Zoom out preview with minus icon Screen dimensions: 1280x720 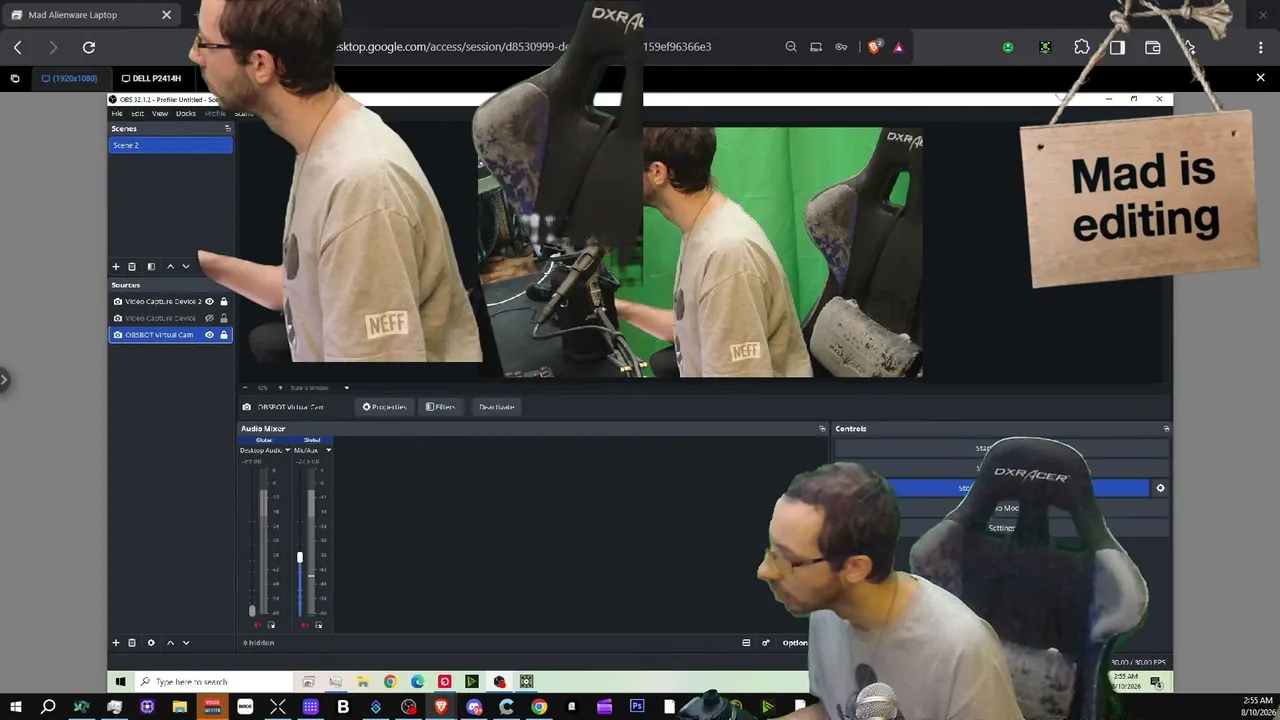point(245,388)
